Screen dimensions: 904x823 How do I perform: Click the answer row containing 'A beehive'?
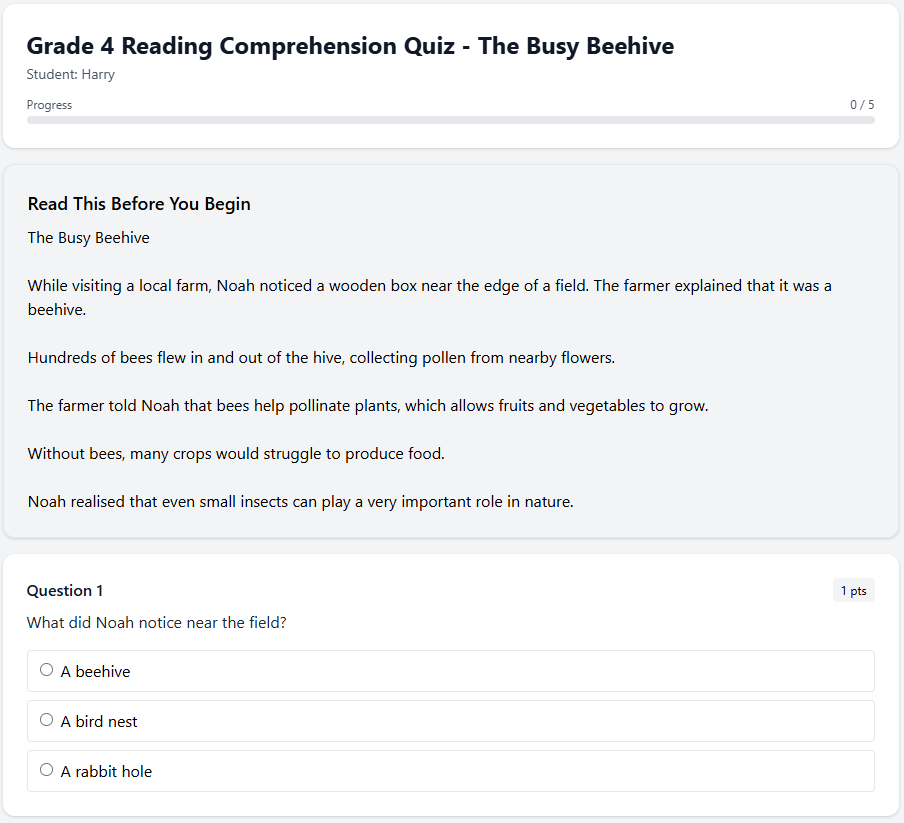point(450,671)
